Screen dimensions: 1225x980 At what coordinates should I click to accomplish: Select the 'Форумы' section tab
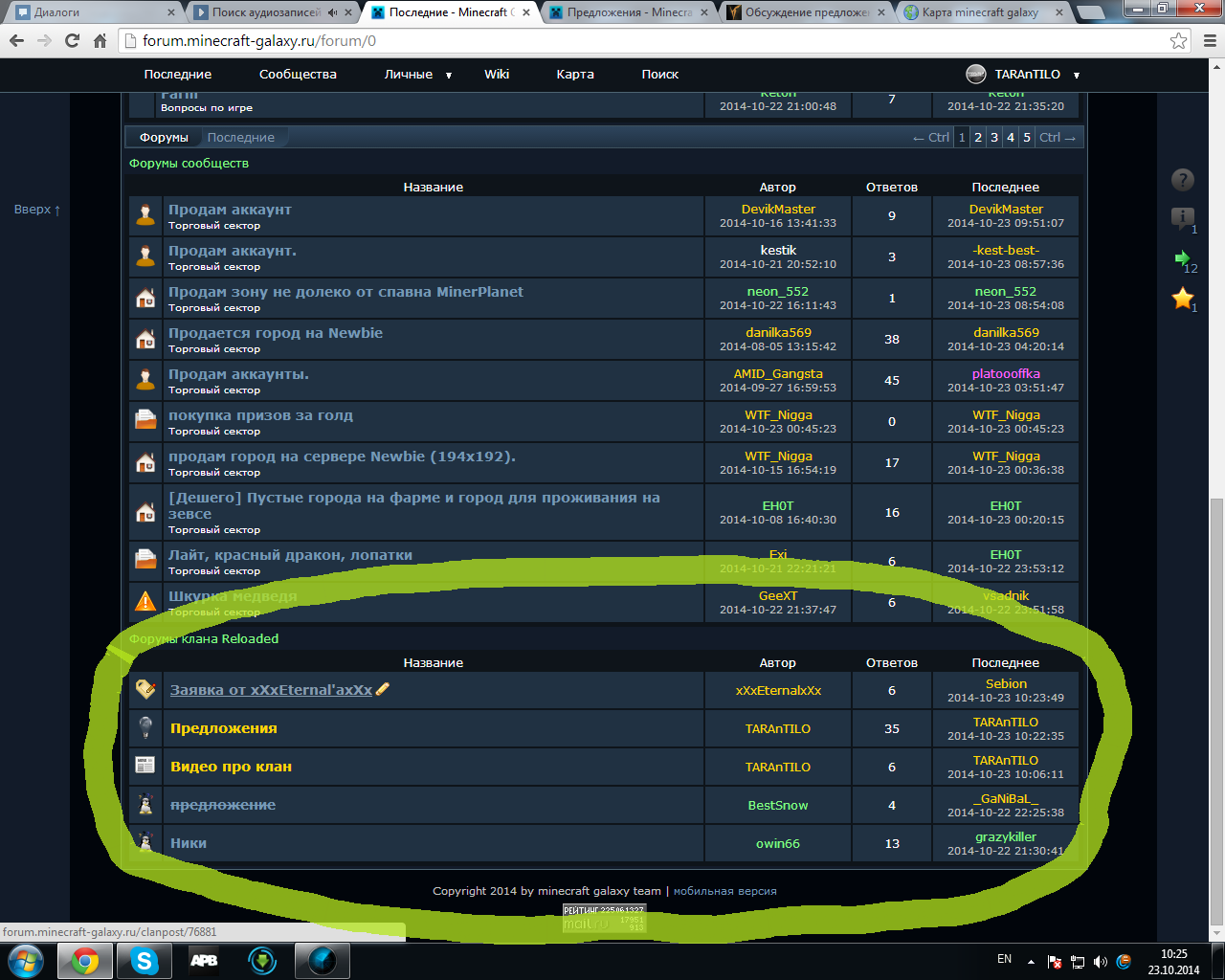click(164, 137)
